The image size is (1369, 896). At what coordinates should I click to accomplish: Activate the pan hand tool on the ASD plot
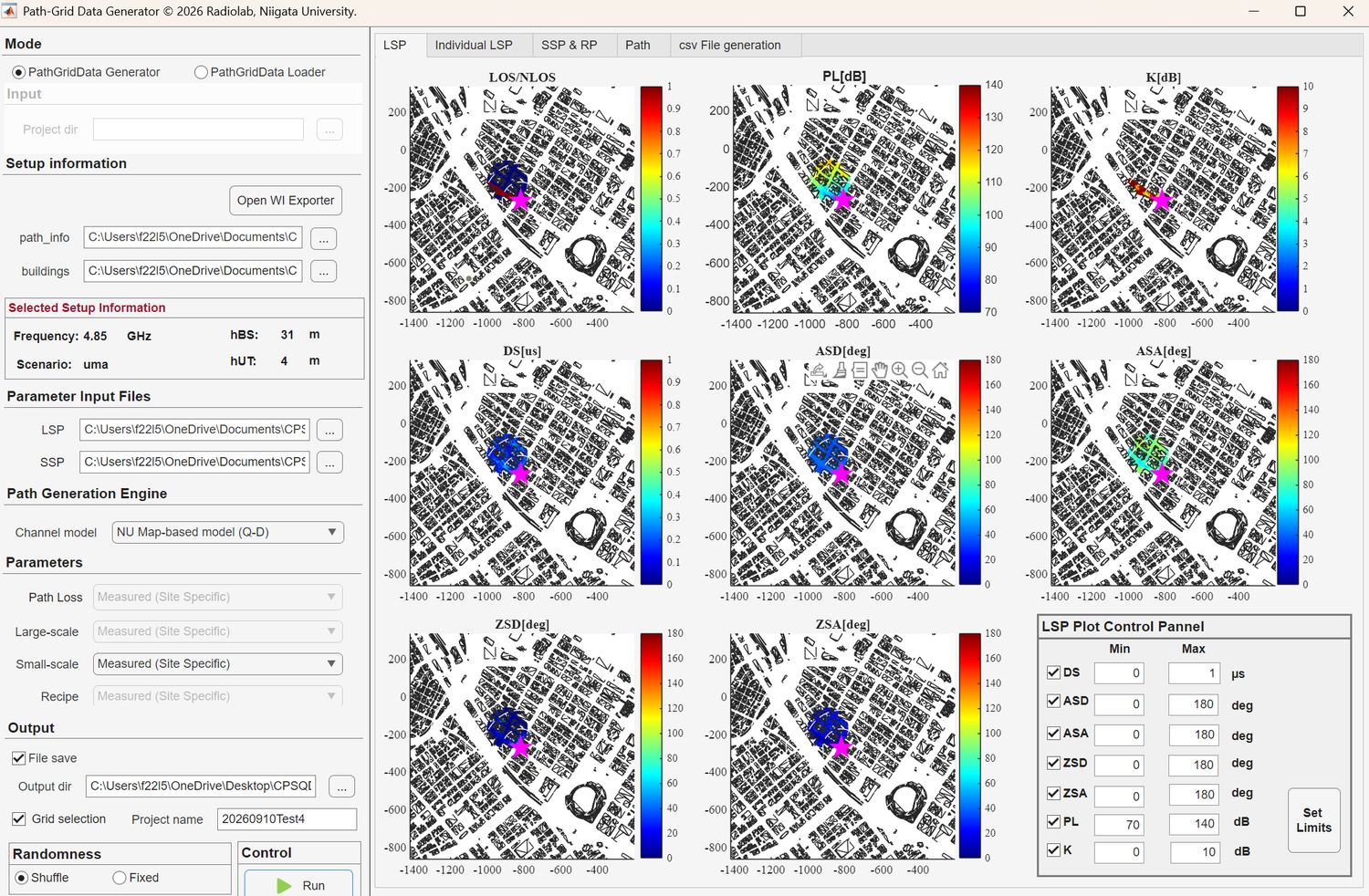(880, 370)
